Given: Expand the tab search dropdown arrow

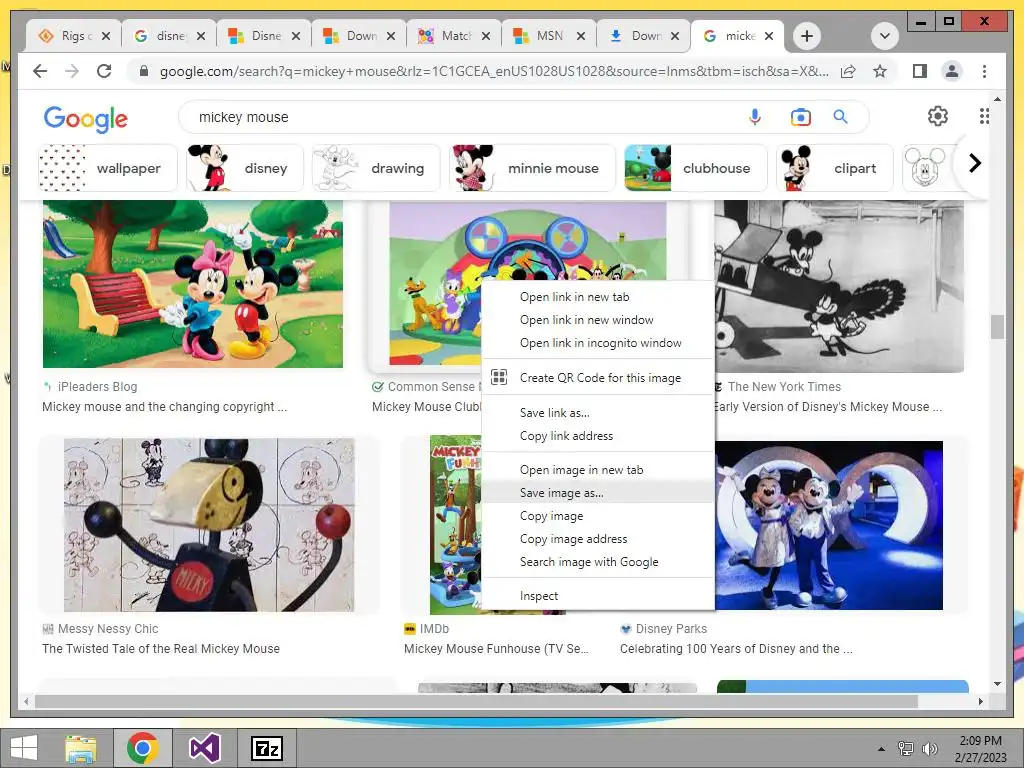Looking at the screenshot, I should point(884,36).
